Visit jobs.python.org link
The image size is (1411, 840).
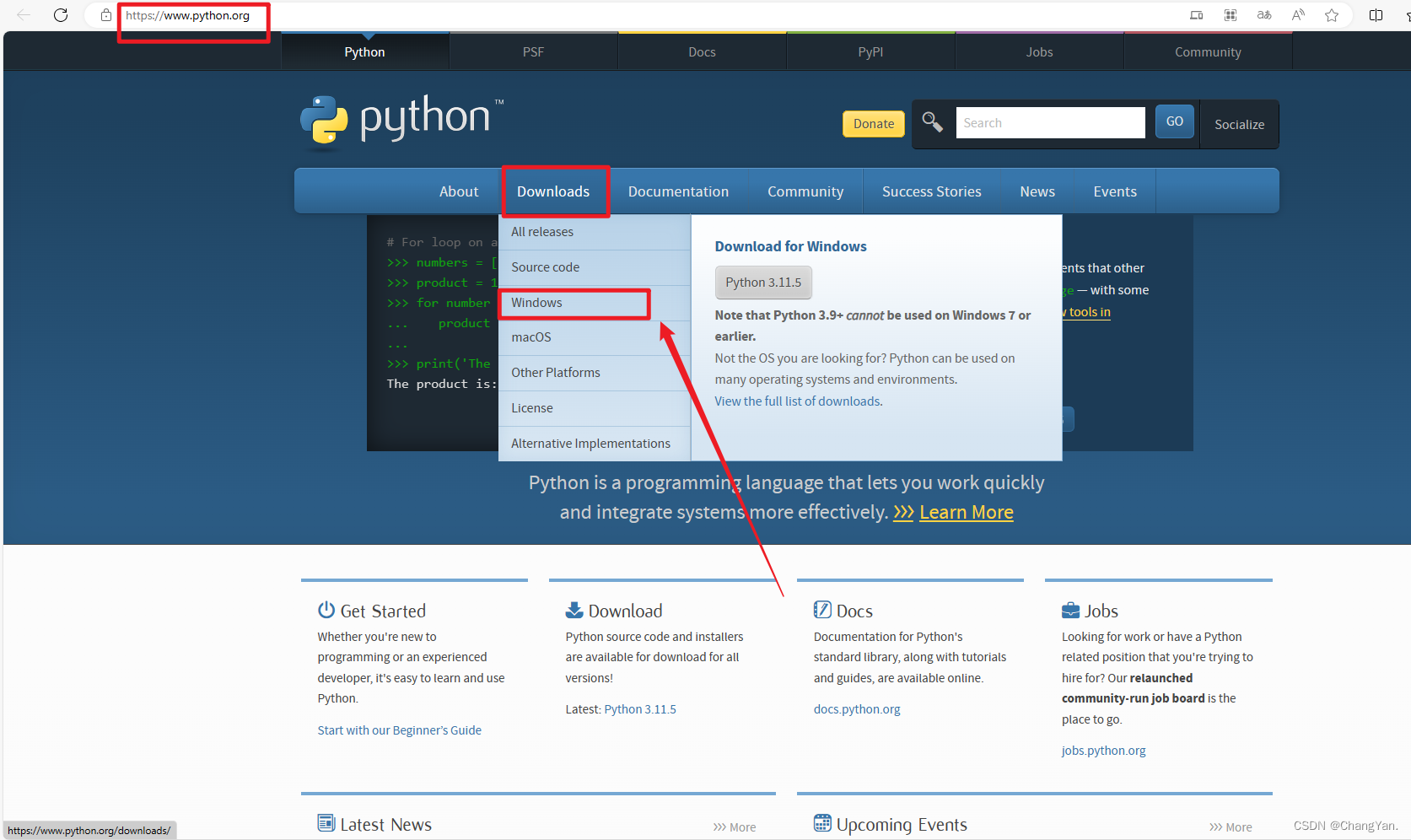[1104, 751]
